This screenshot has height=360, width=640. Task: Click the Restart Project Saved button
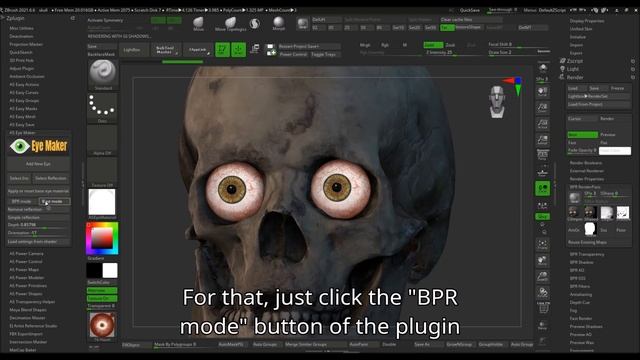point(309,46)
